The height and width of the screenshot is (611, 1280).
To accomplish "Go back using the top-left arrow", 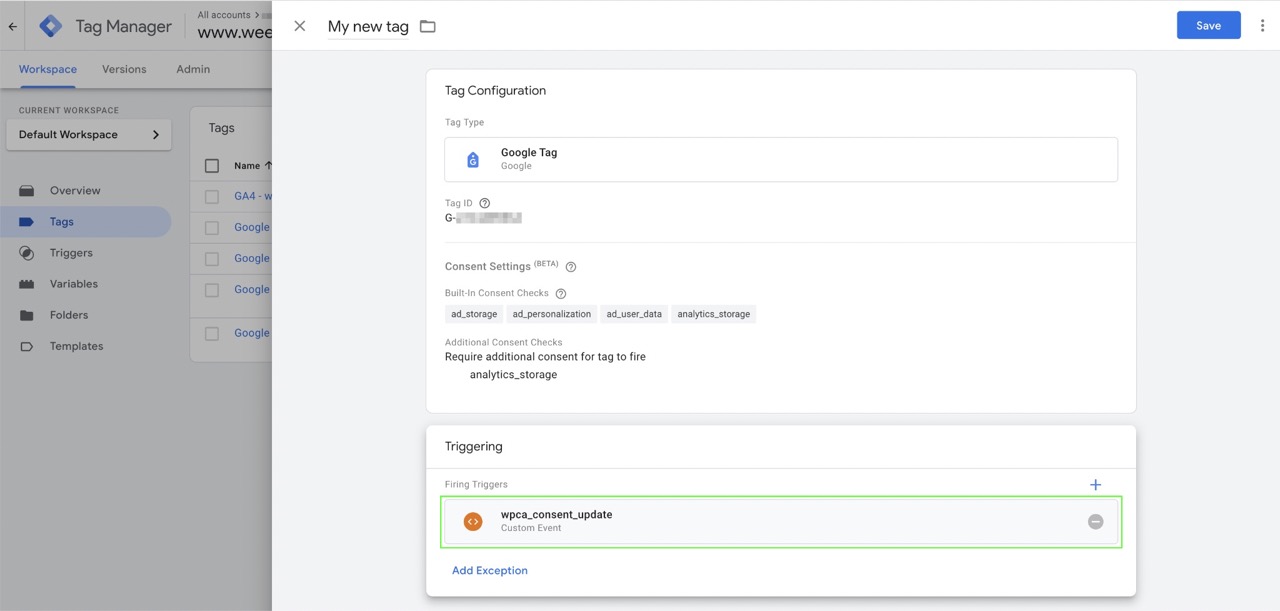I will pos(12,27).
